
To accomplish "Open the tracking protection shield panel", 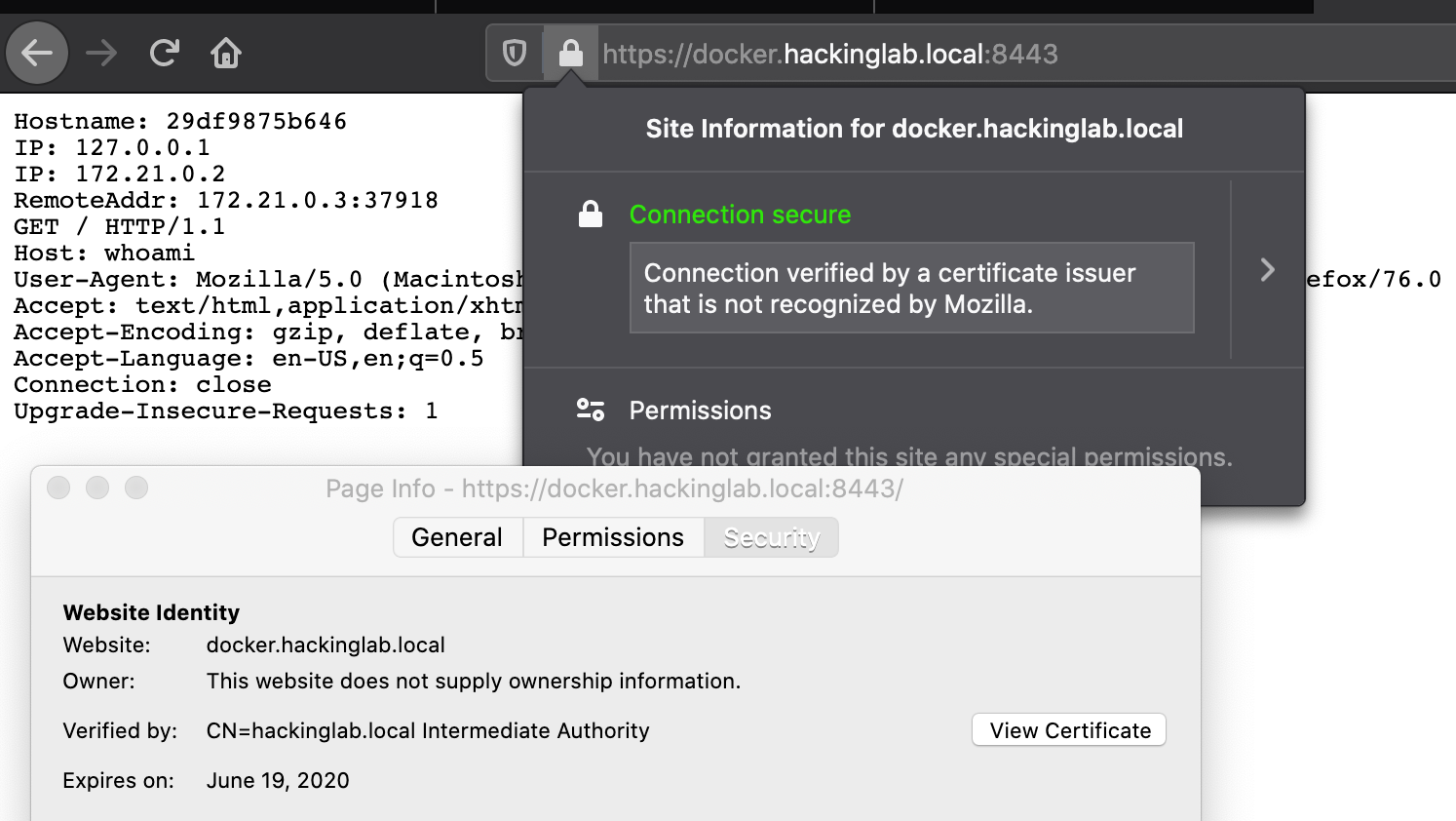I will [515, 53].
